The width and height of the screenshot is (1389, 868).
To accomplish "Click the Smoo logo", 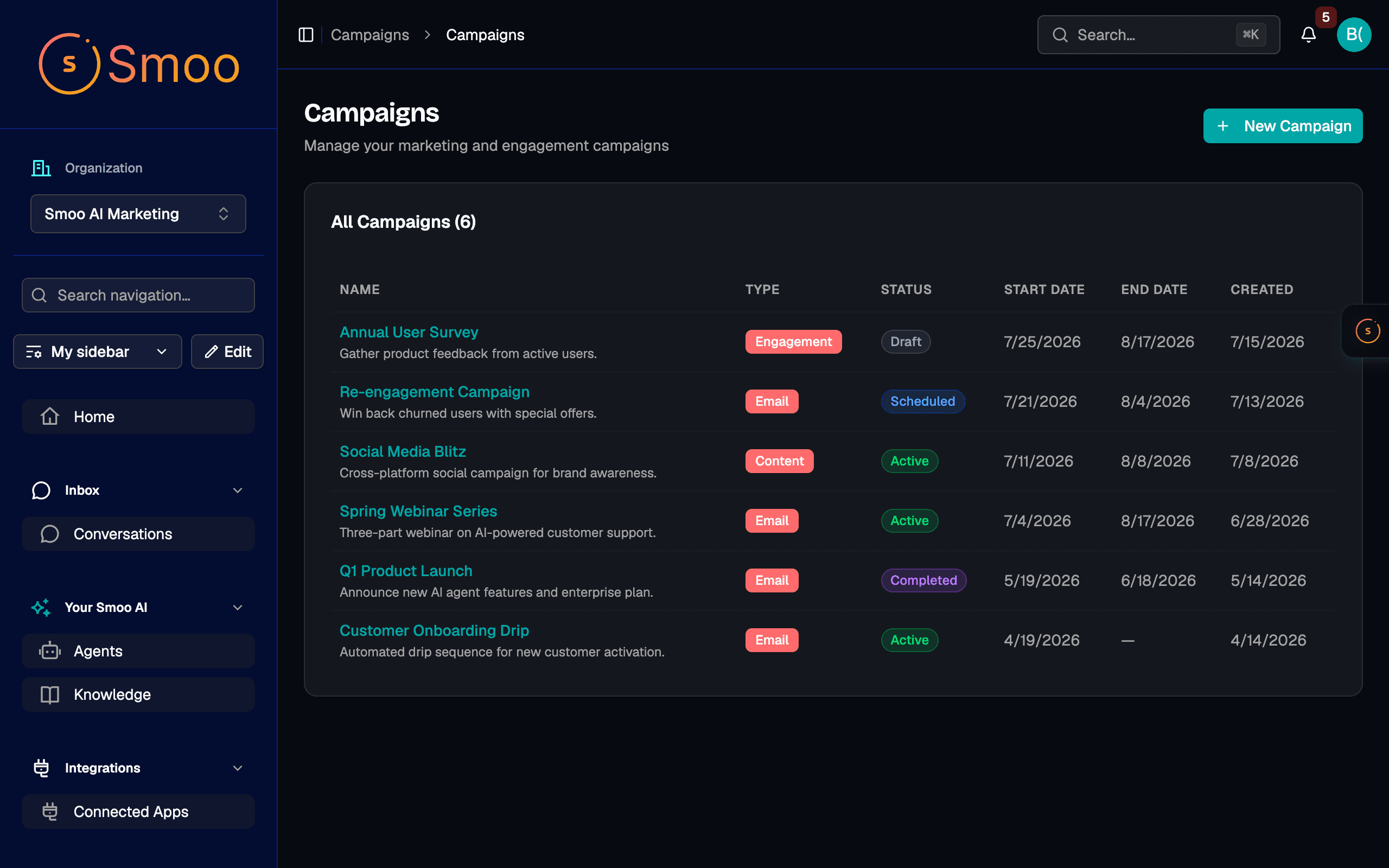I will [139, 63].
